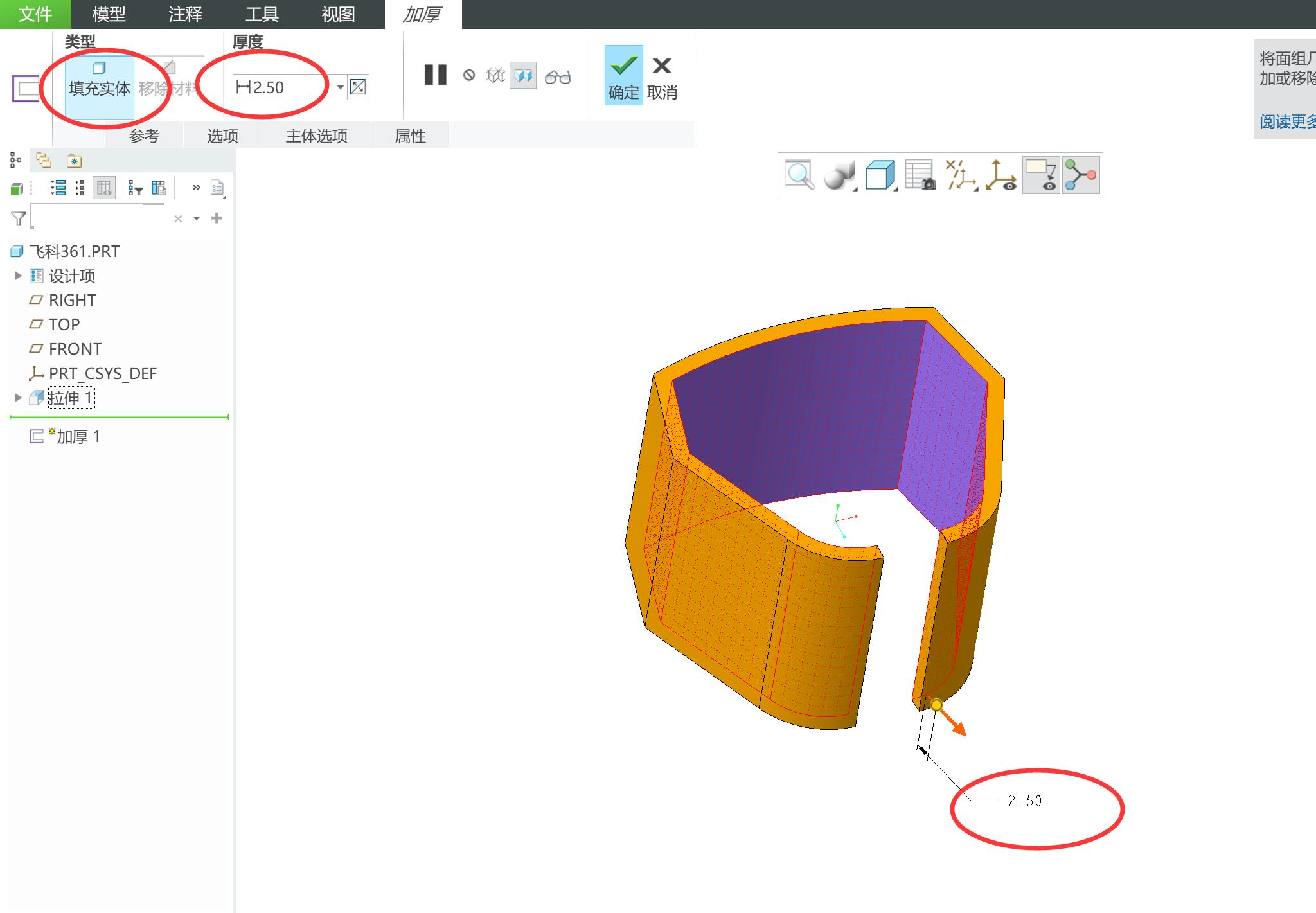Open saved orientations cube icon
The height and width of the screenshot is (913, 1316).
[x=880, y=175]
